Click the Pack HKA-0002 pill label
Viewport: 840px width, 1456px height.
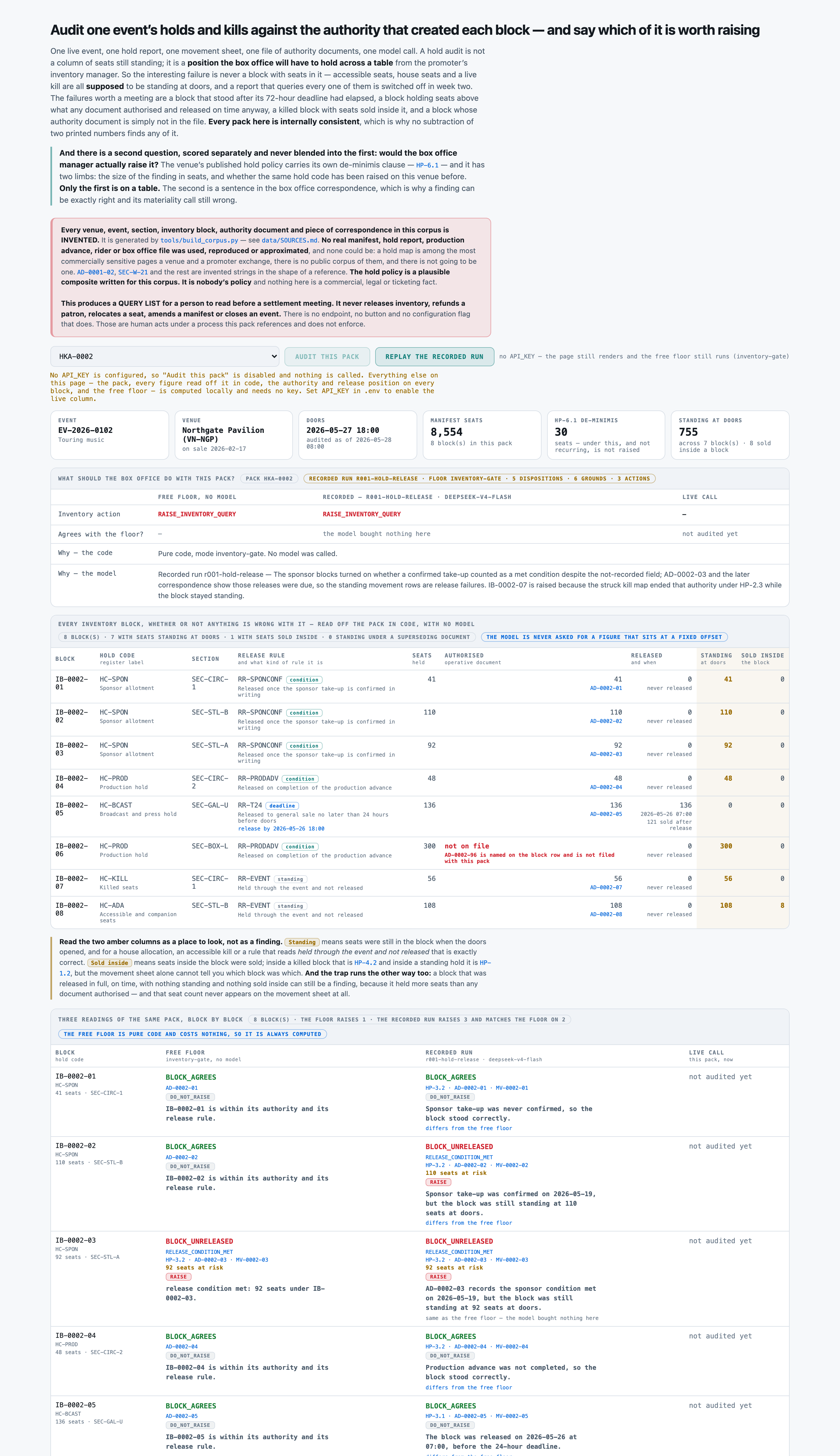coord(269,479)
